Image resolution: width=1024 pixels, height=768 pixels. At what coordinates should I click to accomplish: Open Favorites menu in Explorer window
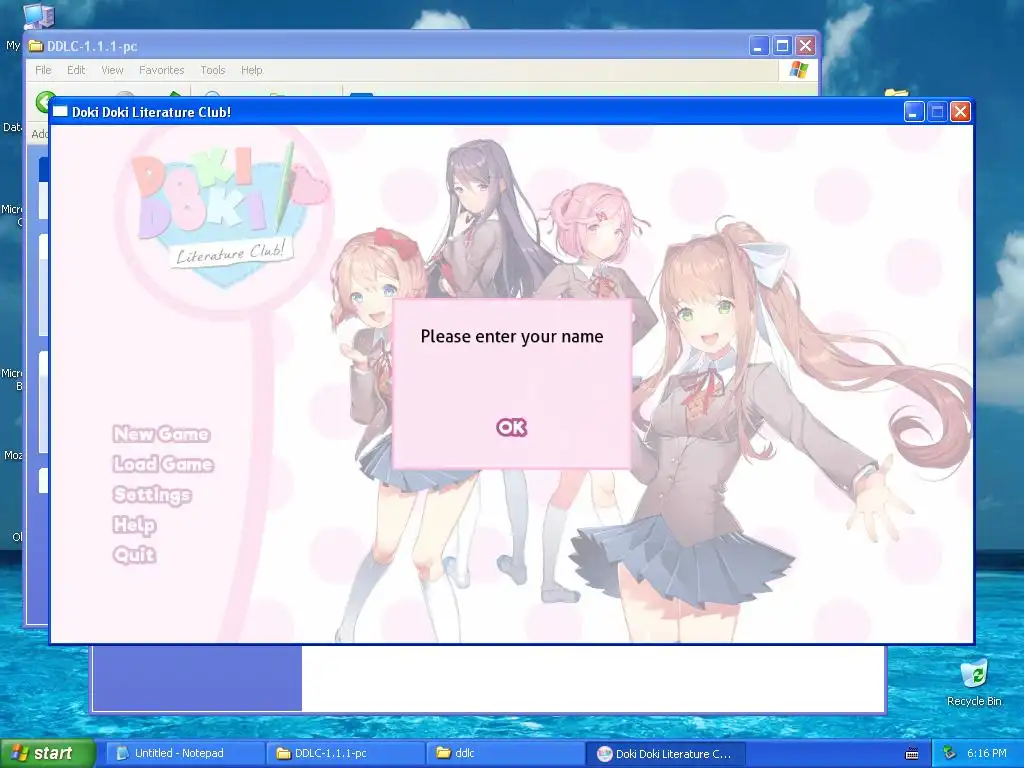click(161, 70)
